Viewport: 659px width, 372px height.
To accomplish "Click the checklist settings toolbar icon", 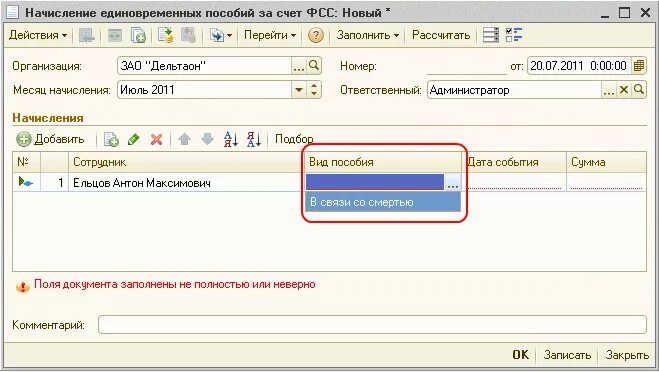I will tap(514, 35).
